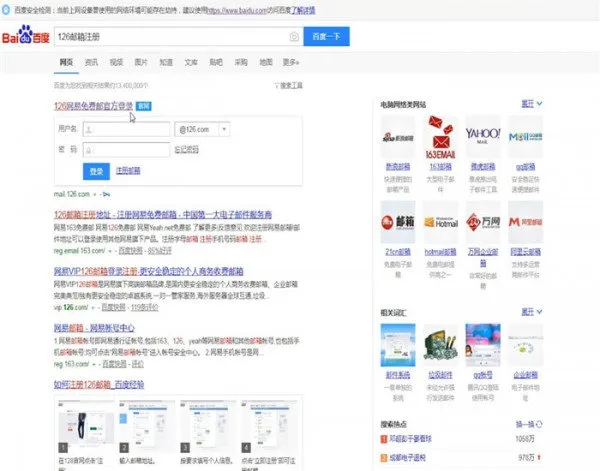Expand the 电脑网络类网站 panel with 展开
The image size is (600, 471).
[532, 104]
